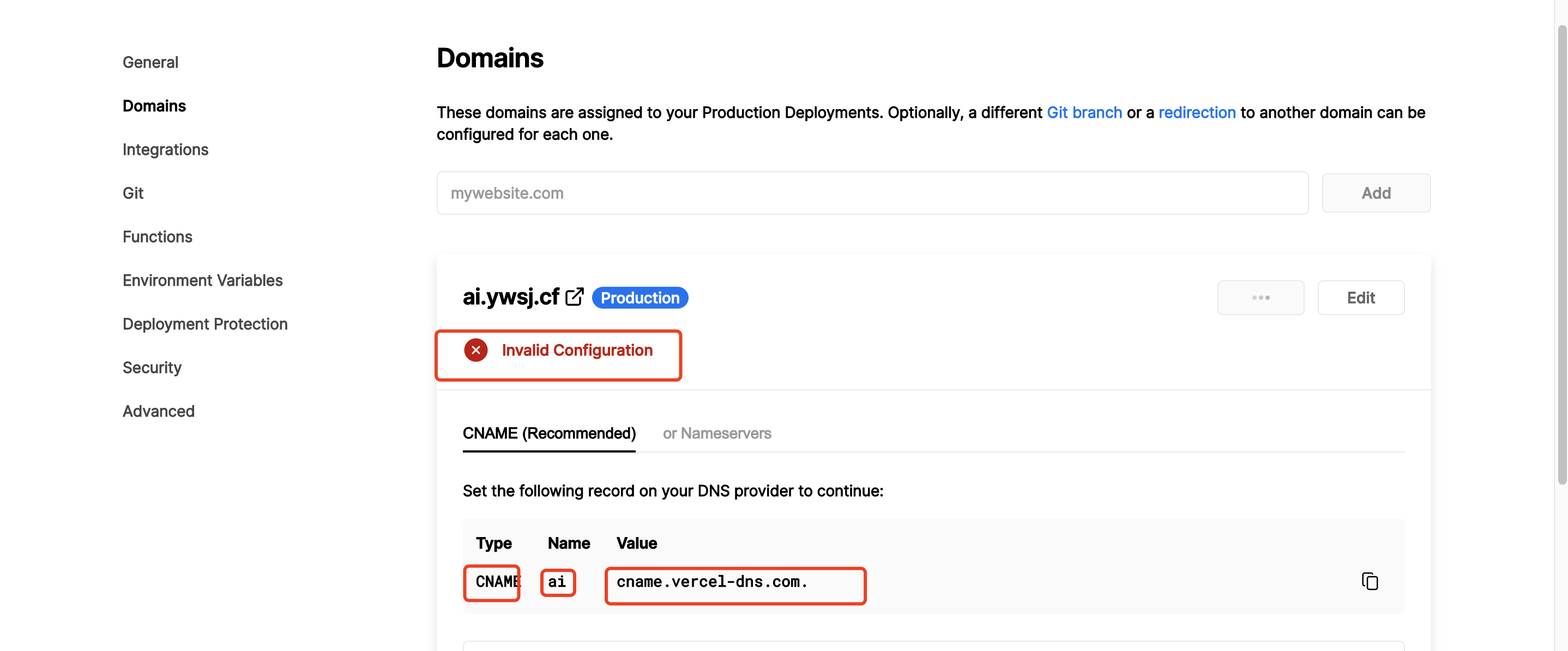Select the CNAME (Recommended) tab

548,433
